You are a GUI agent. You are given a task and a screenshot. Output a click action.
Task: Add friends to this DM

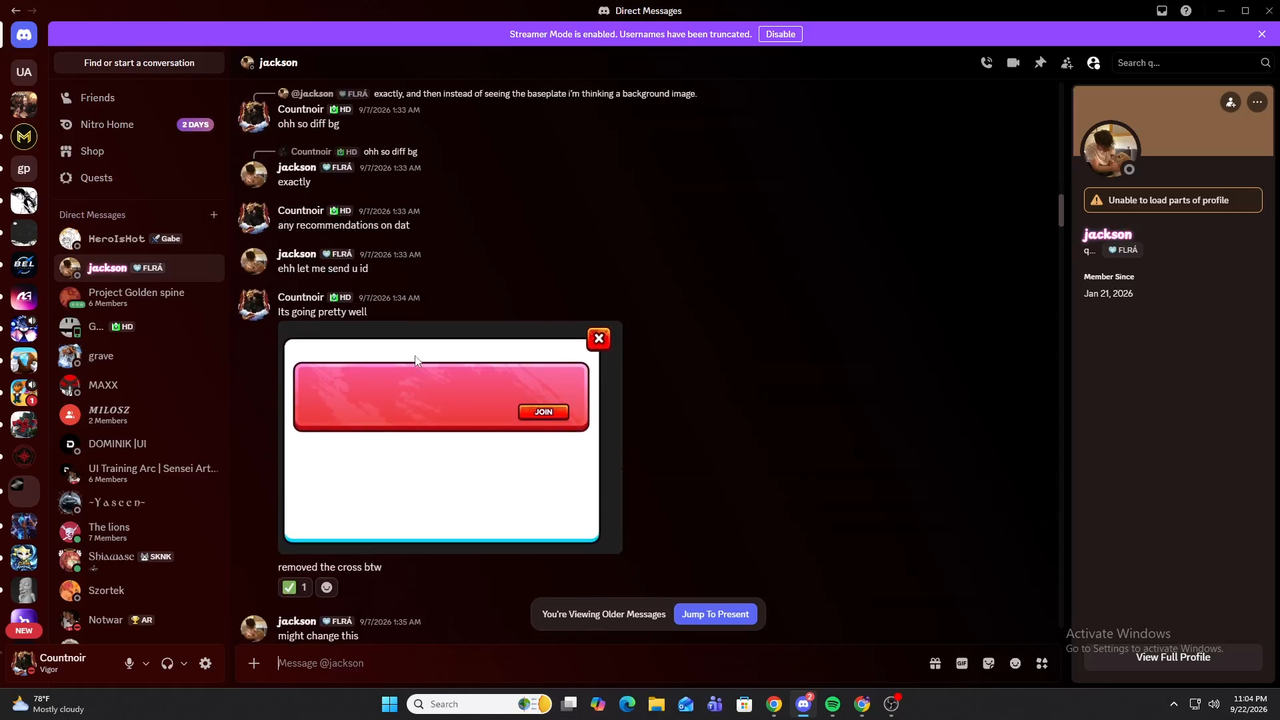[1067, 63]
